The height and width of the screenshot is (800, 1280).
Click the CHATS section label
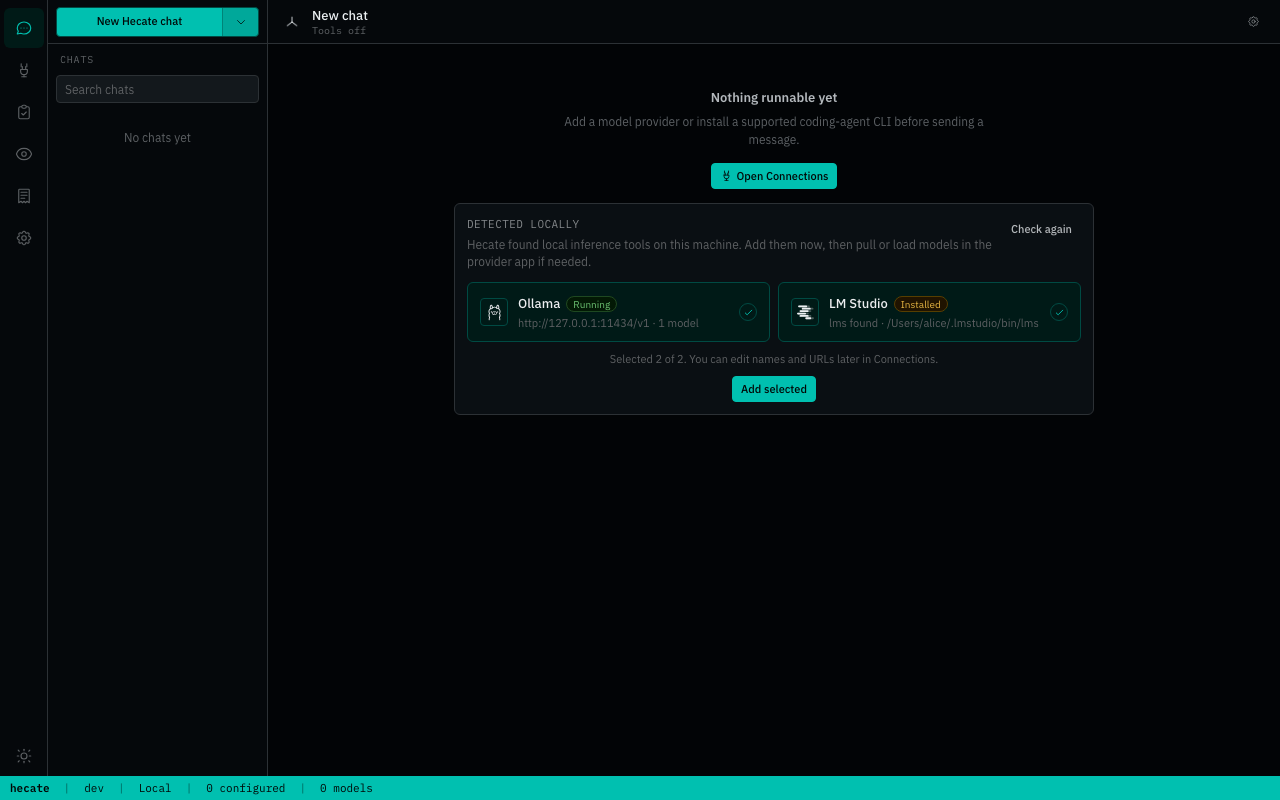tap(77, 60)
